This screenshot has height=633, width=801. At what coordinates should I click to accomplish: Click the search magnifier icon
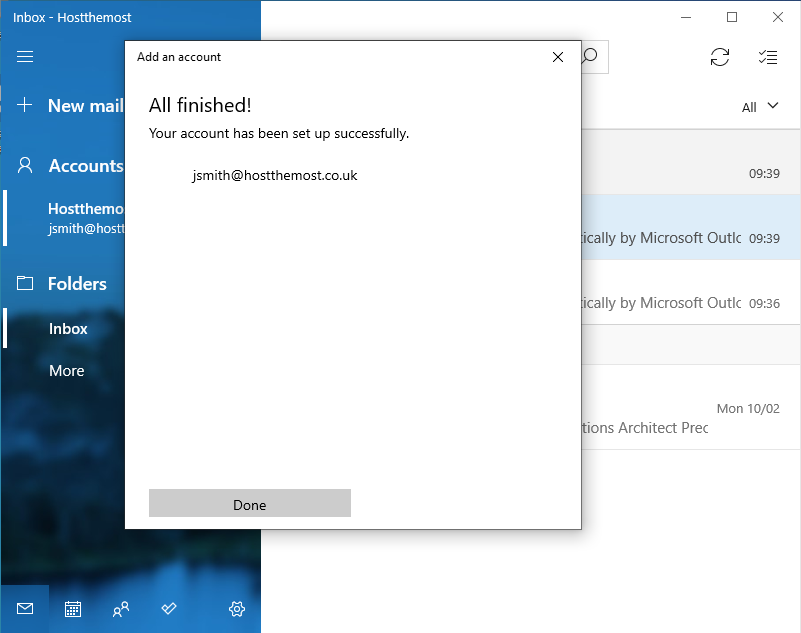click(x=590, y=56)
